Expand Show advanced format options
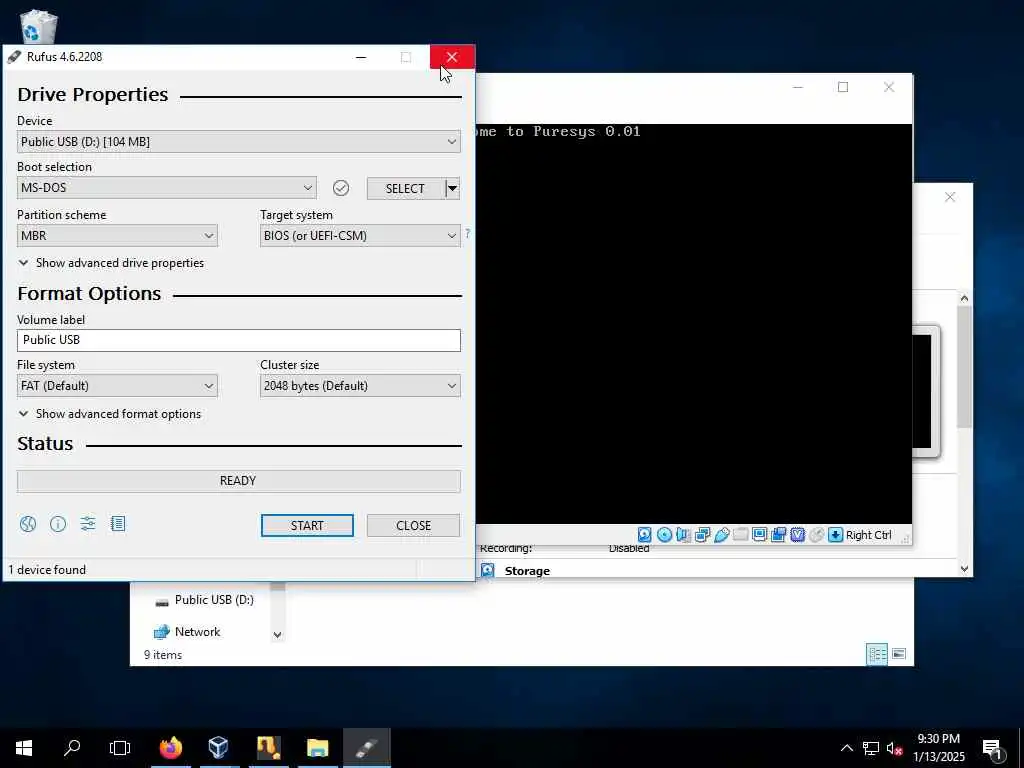The height and width of the screenshot is (768, 1024). (x=110, y=414)
